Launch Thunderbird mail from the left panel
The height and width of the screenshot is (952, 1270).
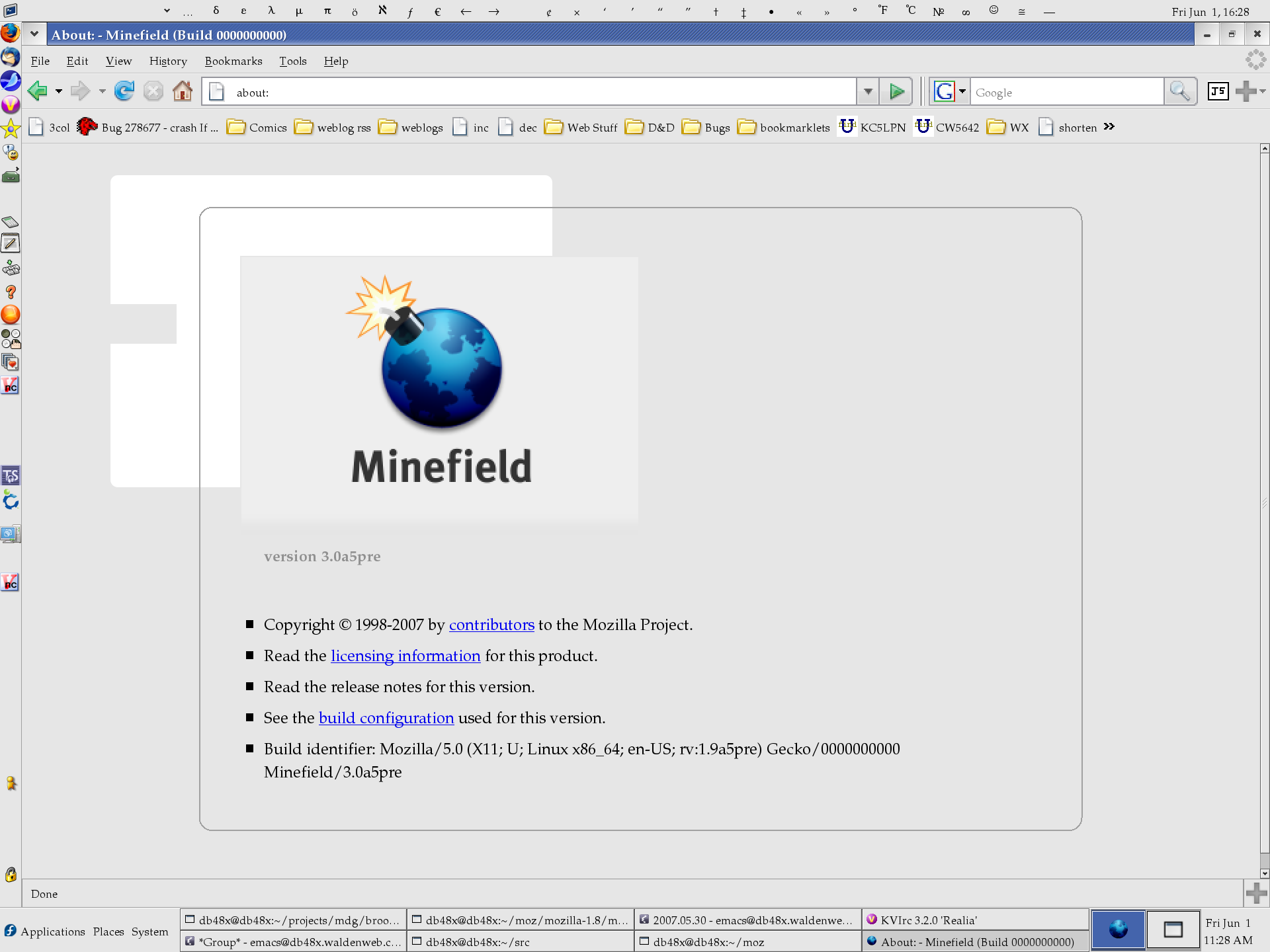(x=11, y=57)
